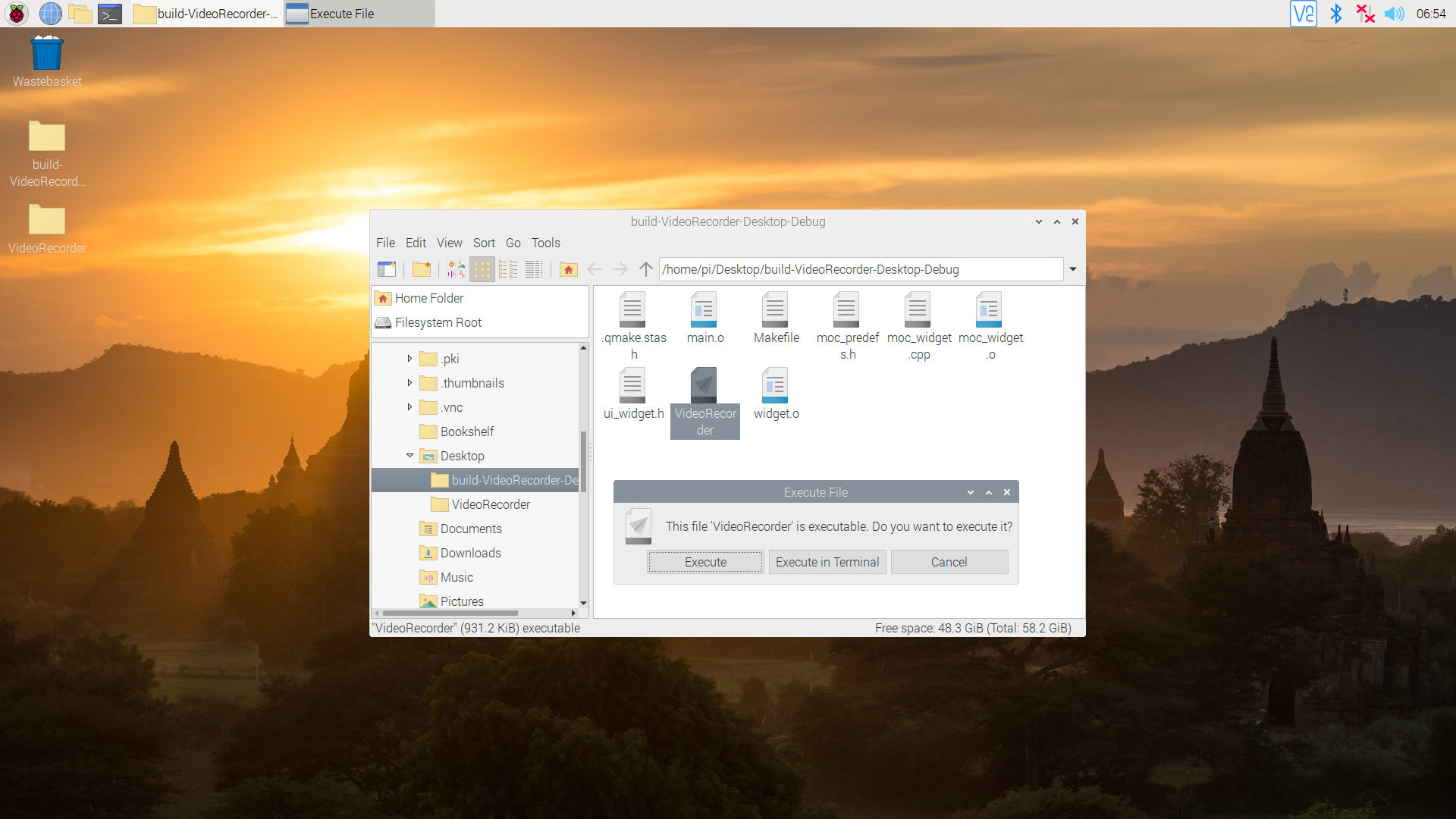Click Execute in Terminal option
This screenshot has height=819, width=1456.
pos(826,562)
